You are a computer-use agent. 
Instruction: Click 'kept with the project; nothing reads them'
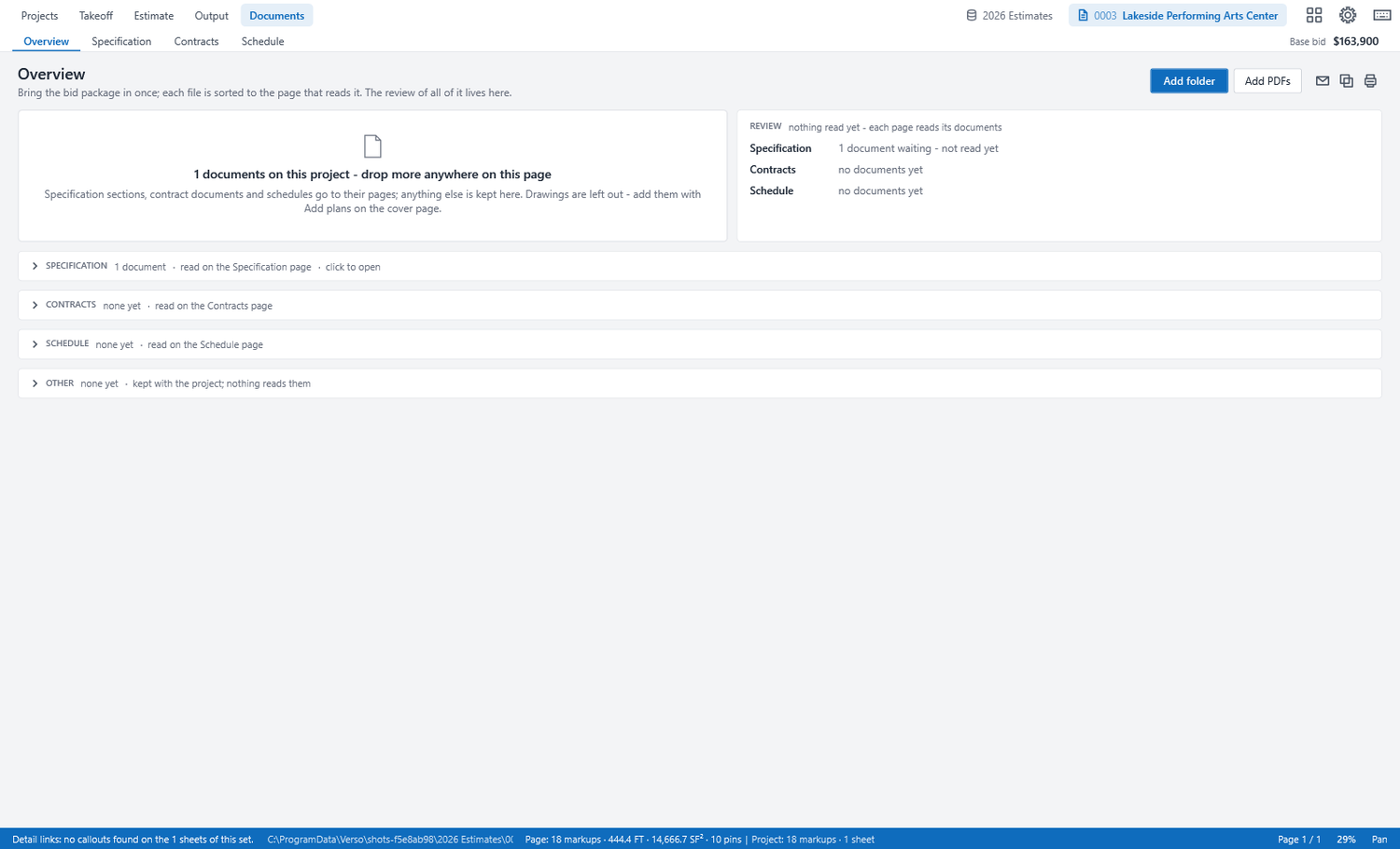(221, 383)
